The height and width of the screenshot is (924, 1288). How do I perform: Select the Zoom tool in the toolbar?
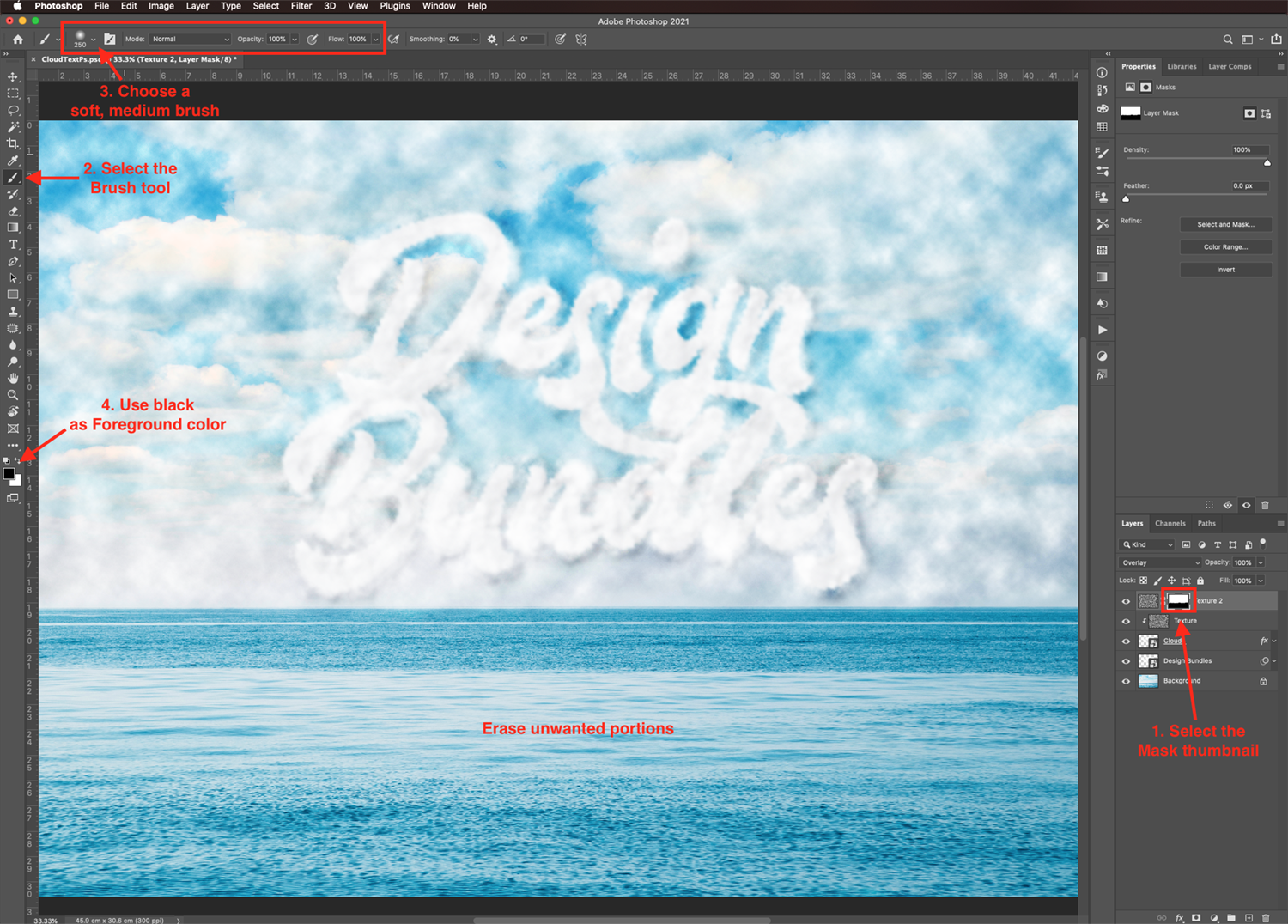[x=13, y=395]
